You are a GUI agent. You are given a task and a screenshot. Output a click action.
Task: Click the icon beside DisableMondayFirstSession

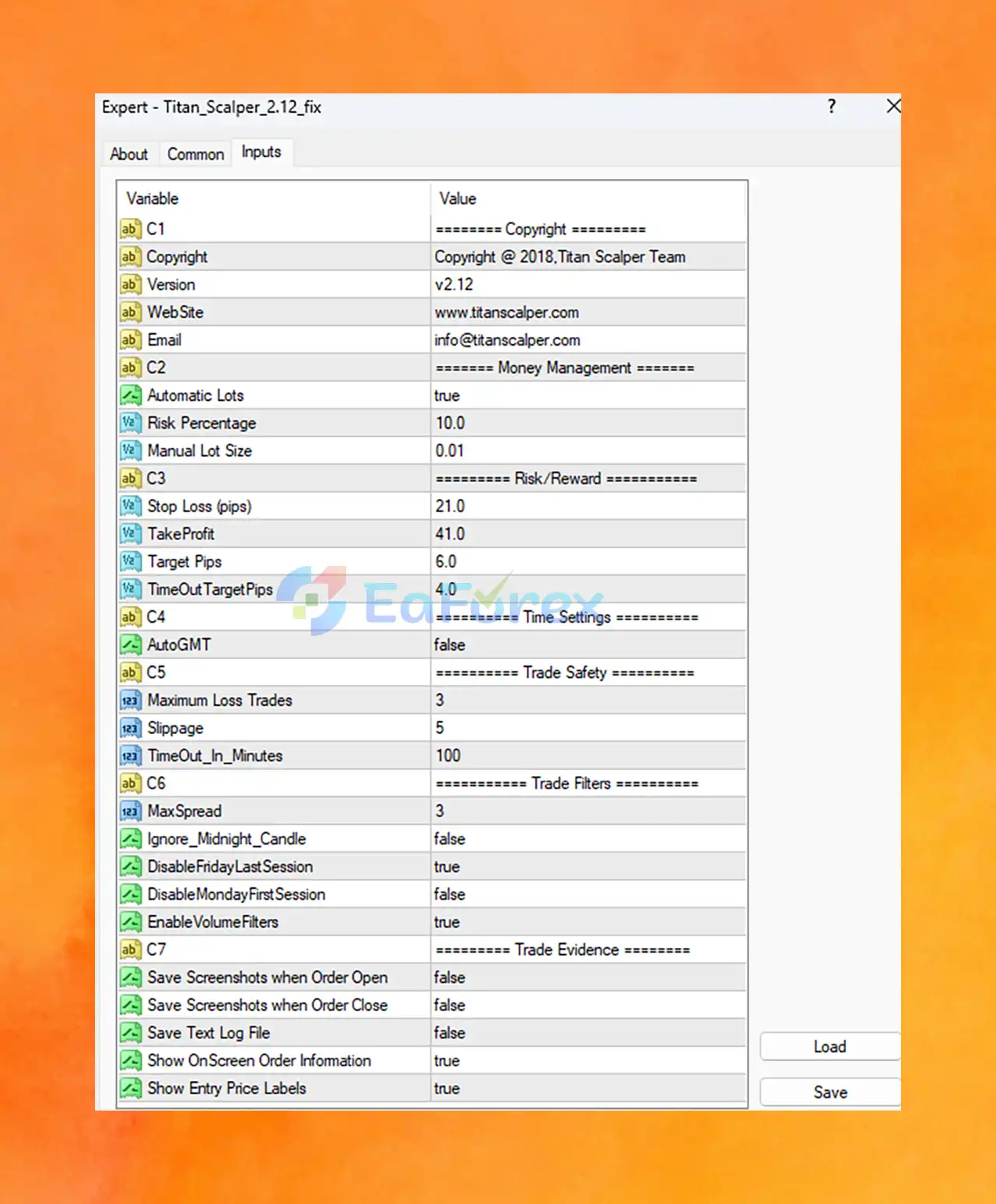tap(131, 894)
